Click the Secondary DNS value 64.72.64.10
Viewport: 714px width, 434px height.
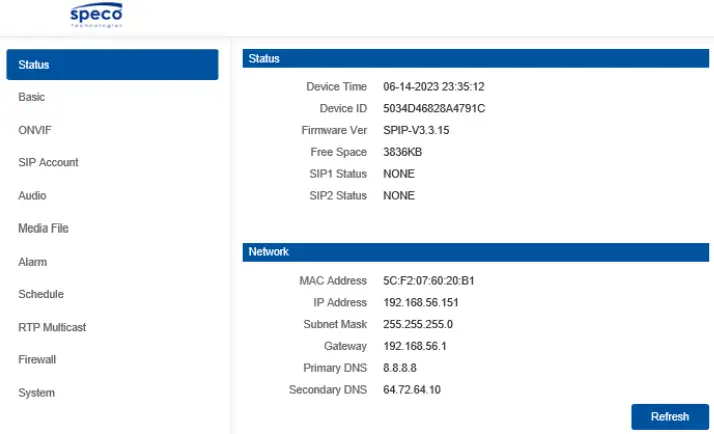(412, 389)
